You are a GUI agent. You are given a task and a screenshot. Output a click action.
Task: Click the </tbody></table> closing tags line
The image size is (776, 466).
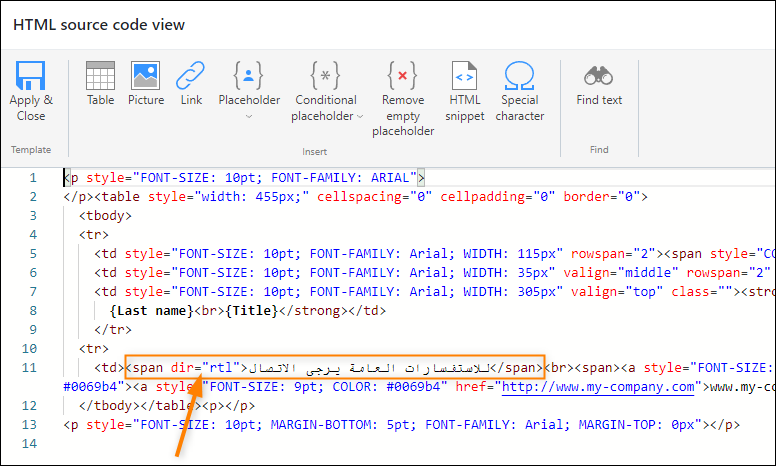(x=136, y=406)
